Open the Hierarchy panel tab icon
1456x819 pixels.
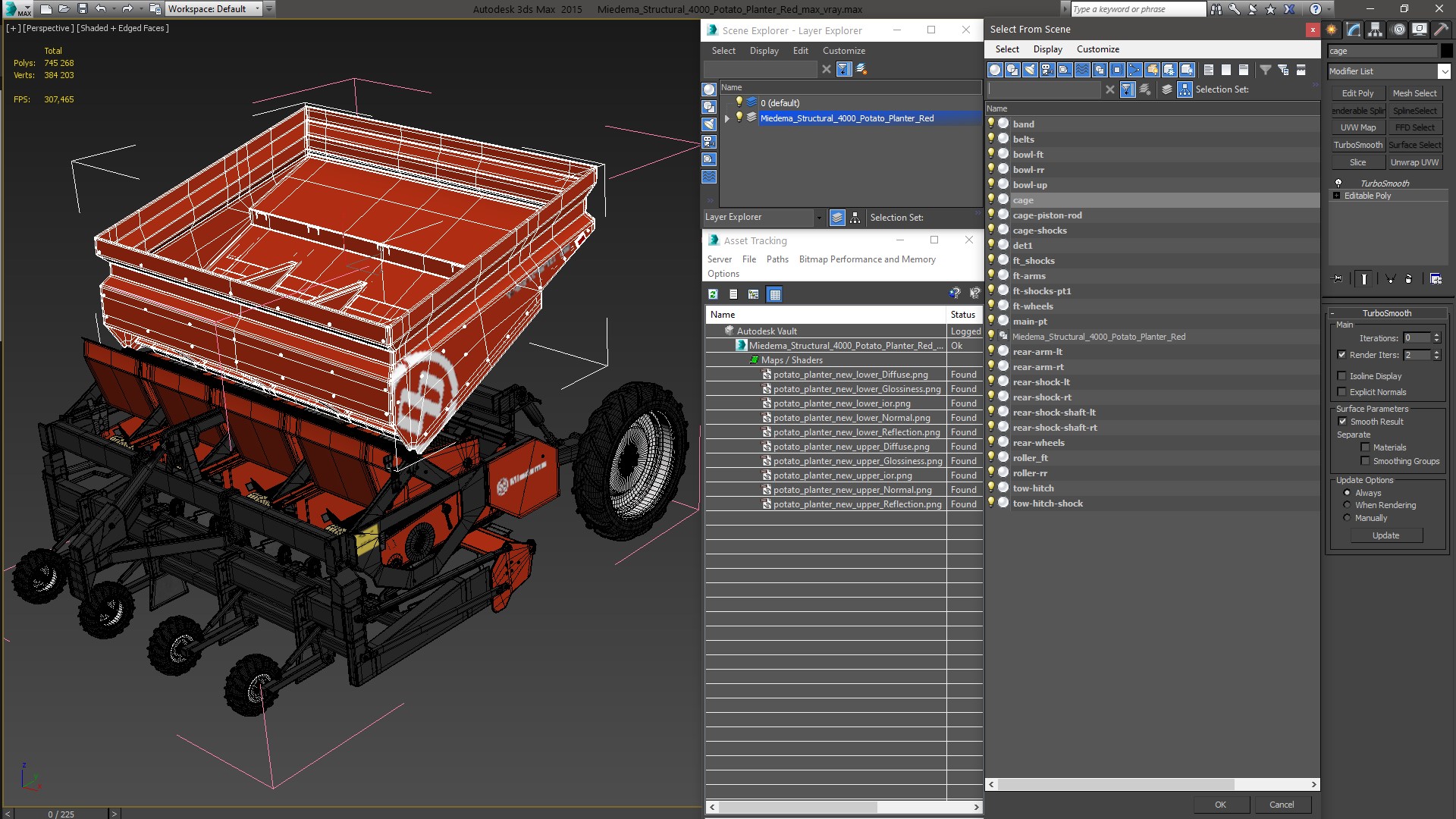point(1375,30)
